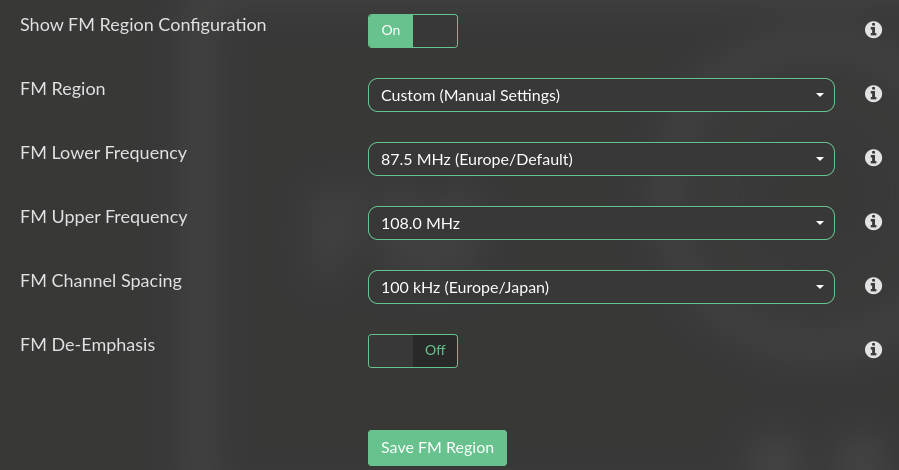Click the 'FM Region' field label
This screenshot has width=899, height=470.
click(x=62, y=89)
